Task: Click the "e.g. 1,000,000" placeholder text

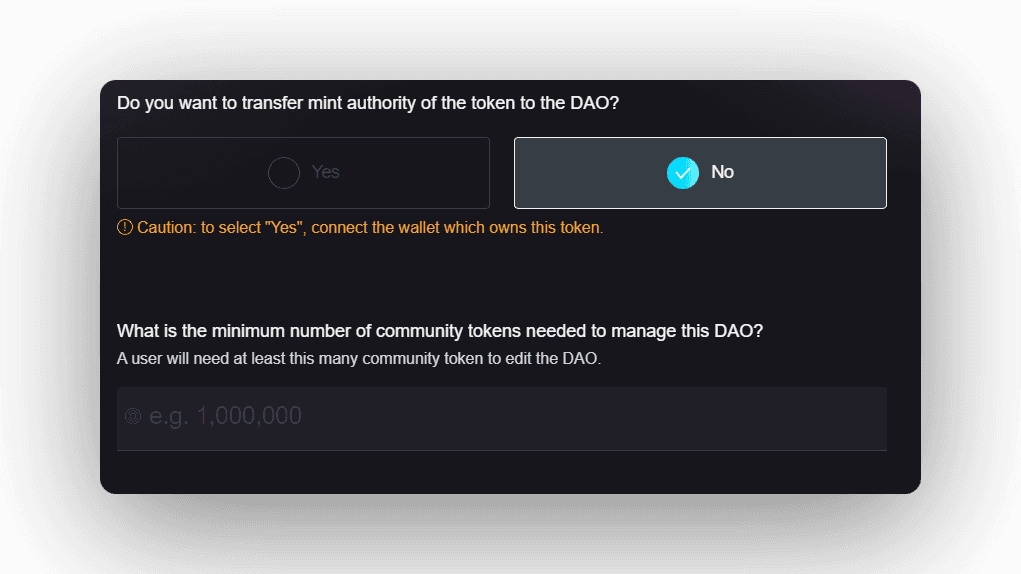Action: click(225, 416)
